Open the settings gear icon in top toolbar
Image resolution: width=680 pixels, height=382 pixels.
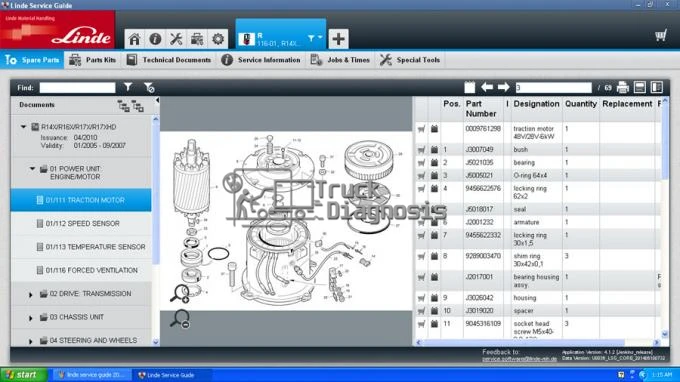point(218,39)
